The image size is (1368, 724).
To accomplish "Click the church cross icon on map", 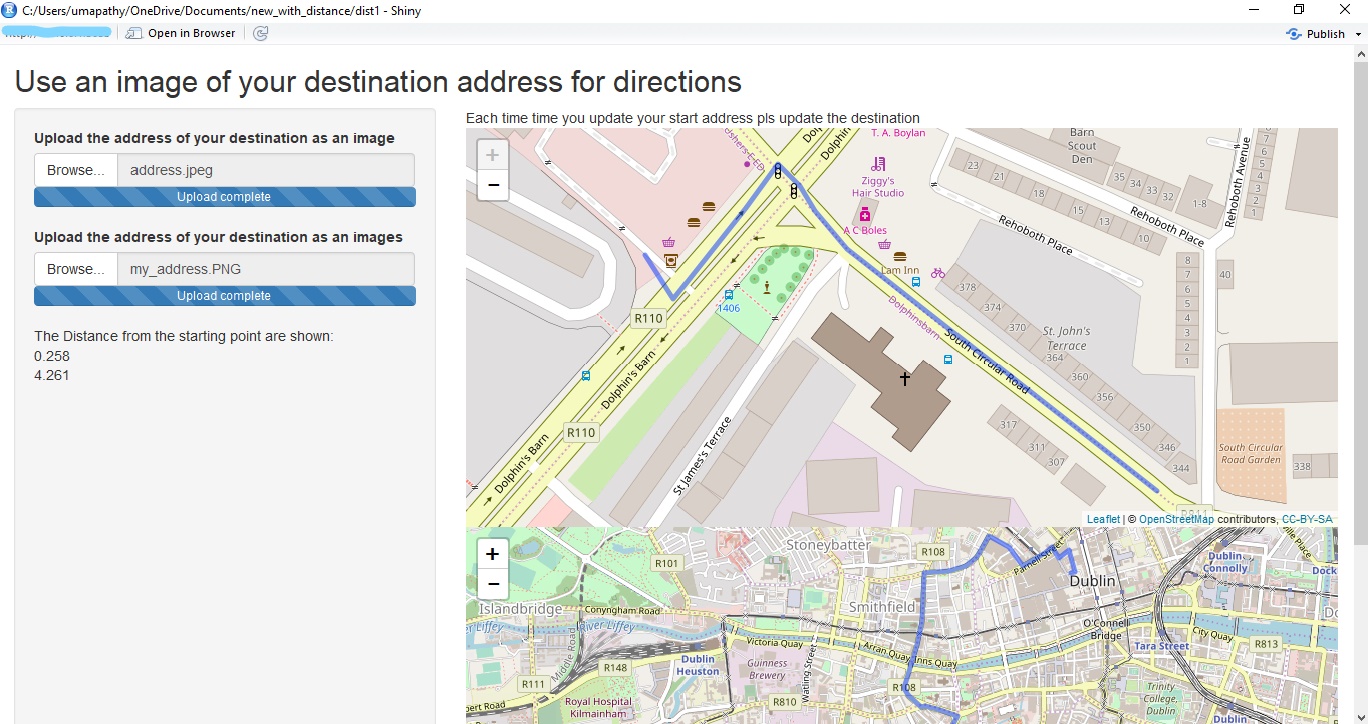I will tap(905, 378).
